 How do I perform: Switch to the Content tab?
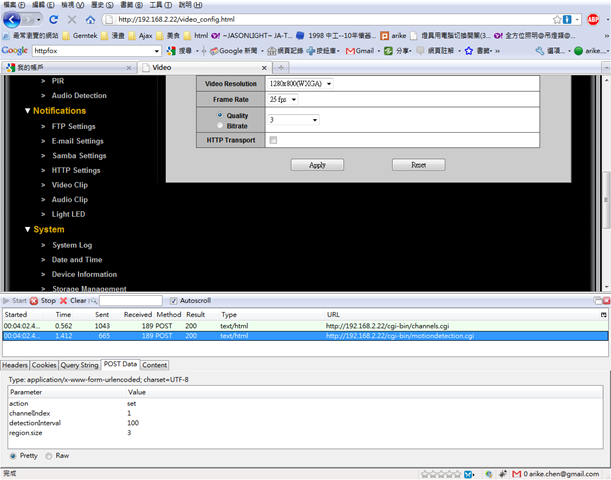point(155,365)
